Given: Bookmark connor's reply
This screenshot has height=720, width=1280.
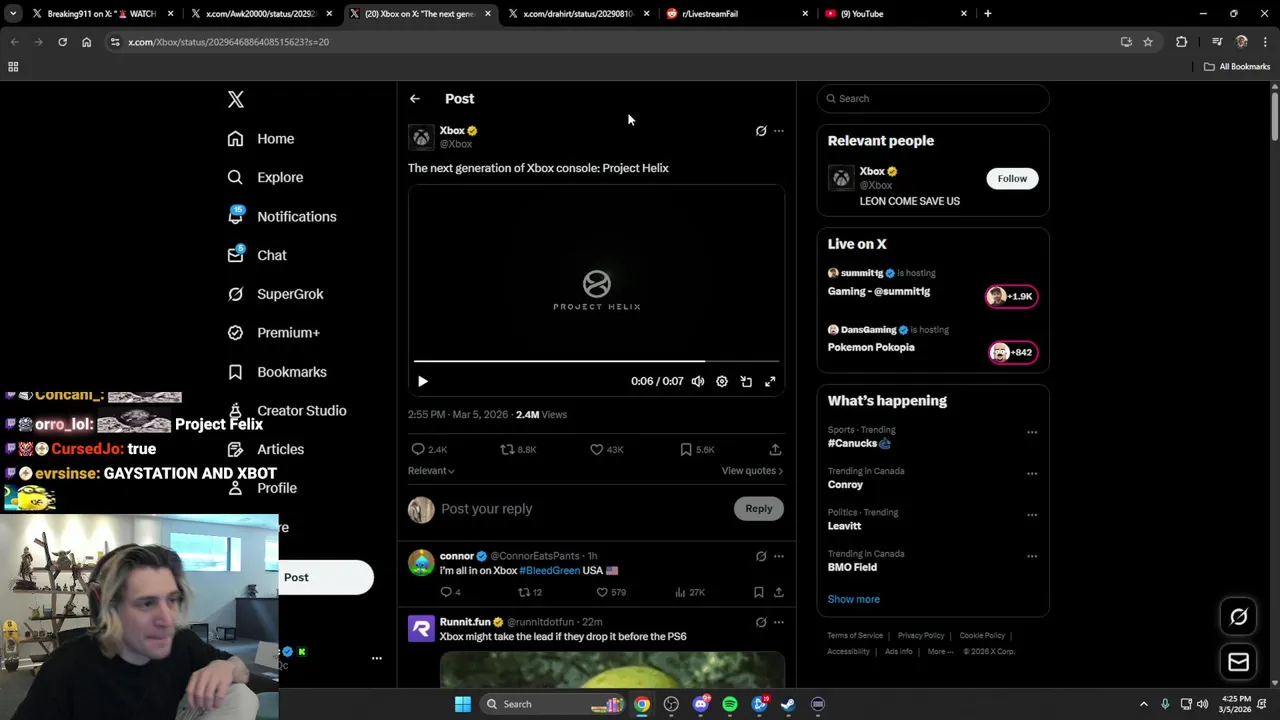Looking at the screenshot, I should (x=759, y=592).
